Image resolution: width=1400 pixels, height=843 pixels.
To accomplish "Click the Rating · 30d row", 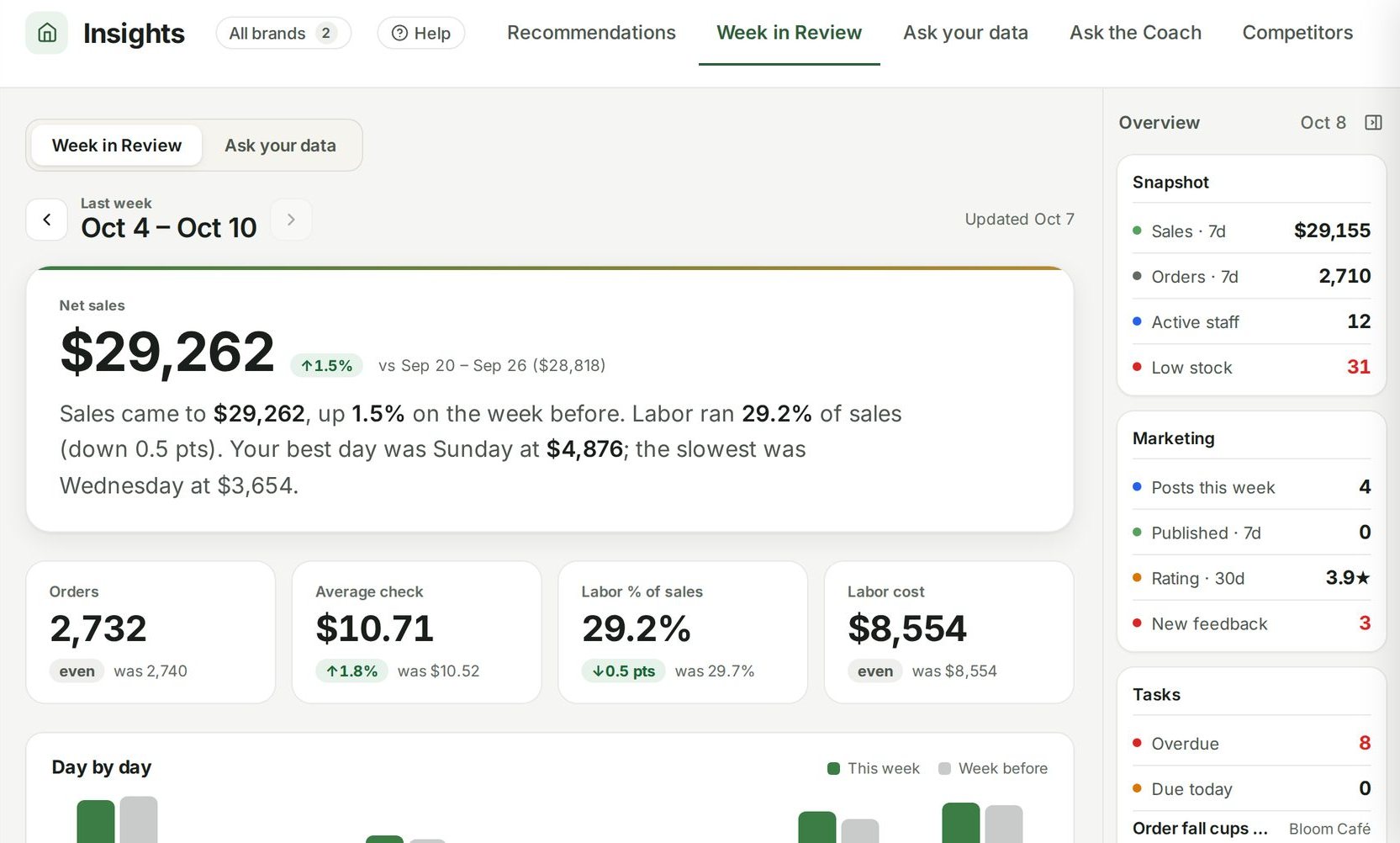I will 1251,578.
